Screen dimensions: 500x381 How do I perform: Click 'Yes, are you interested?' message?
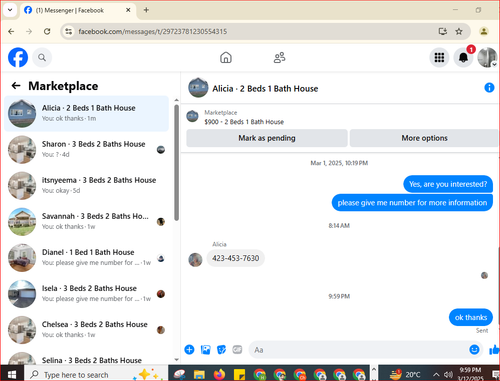[x=448, y=184]
